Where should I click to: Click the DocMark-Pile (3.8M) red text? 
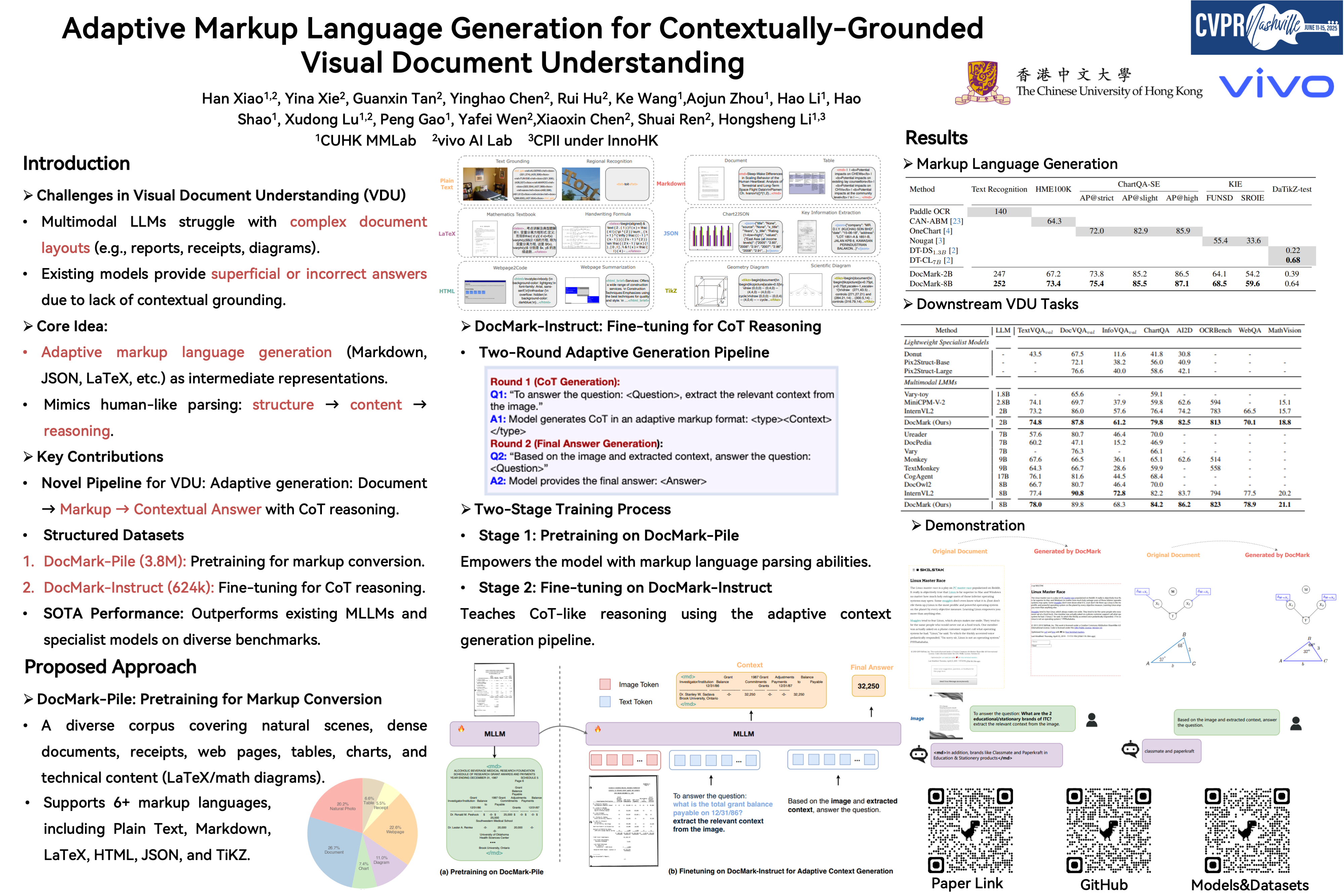pyautogui.click(x=114, y=561)
